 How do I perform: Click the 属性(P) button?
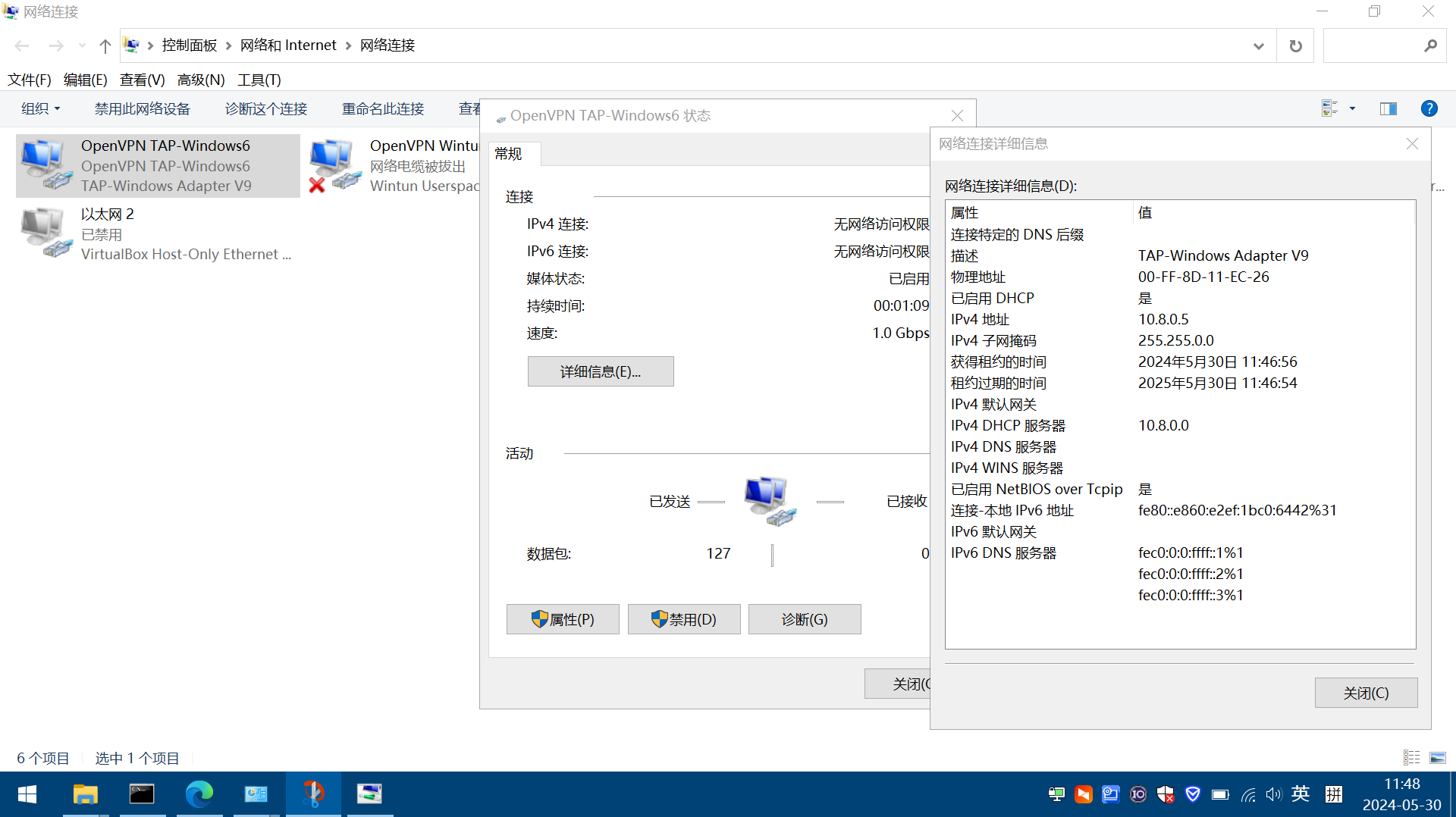(562, 619)
